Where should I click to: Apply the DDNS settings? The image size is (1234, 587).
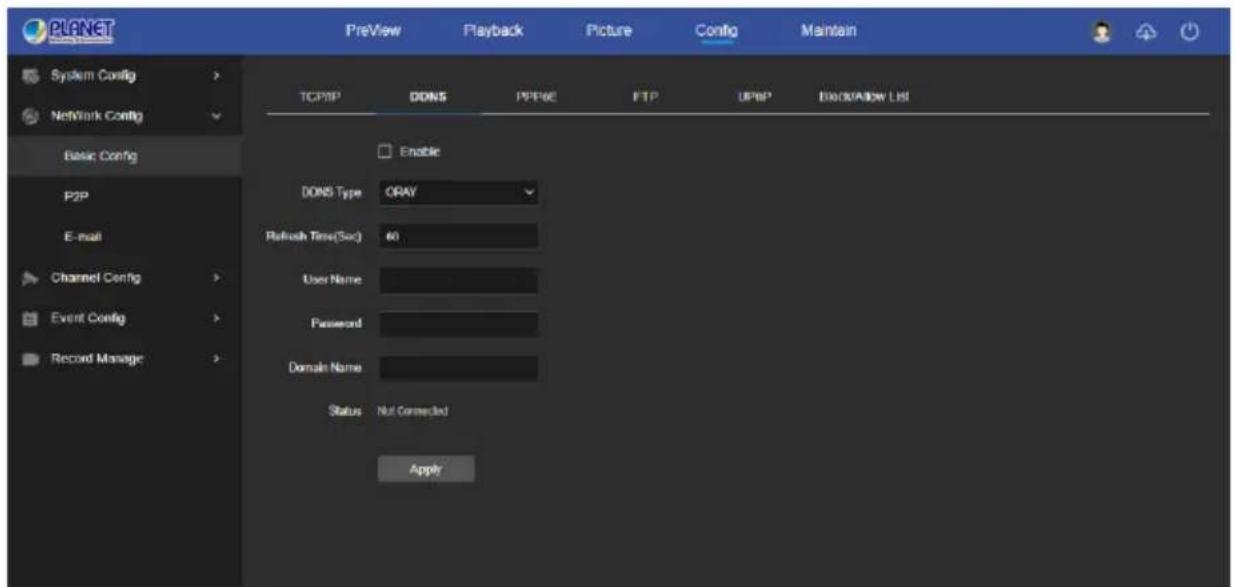(426, 469)
